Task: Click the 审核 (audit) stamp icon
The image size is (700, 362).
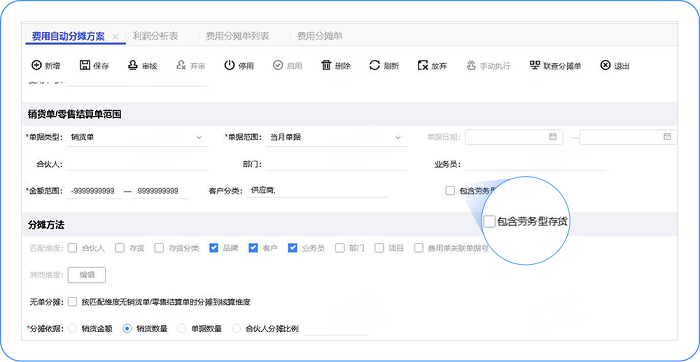Action: [133, 66]
